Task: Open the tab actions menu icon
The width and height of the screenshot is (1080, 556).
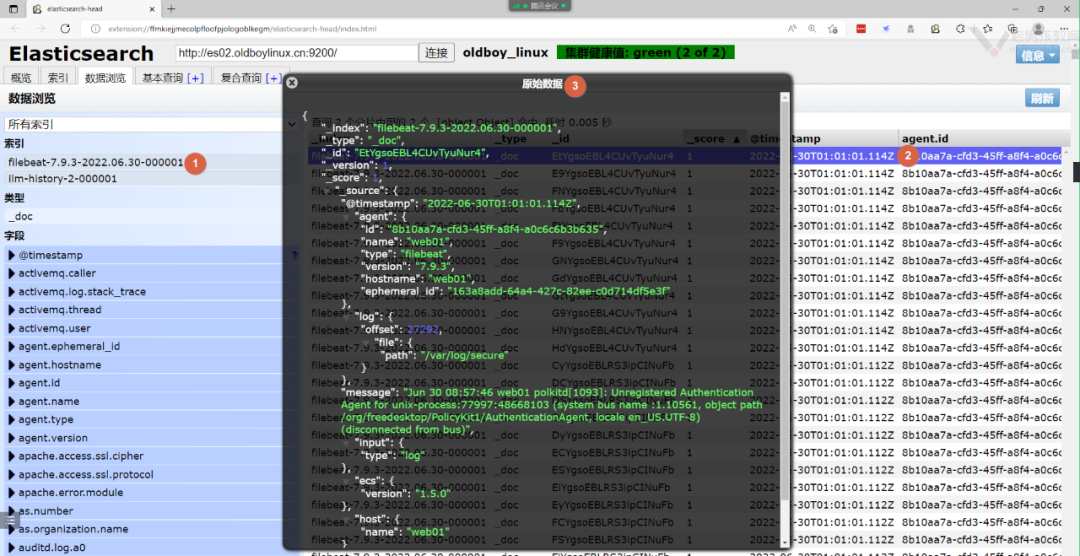Action: (x=13, y=9)
